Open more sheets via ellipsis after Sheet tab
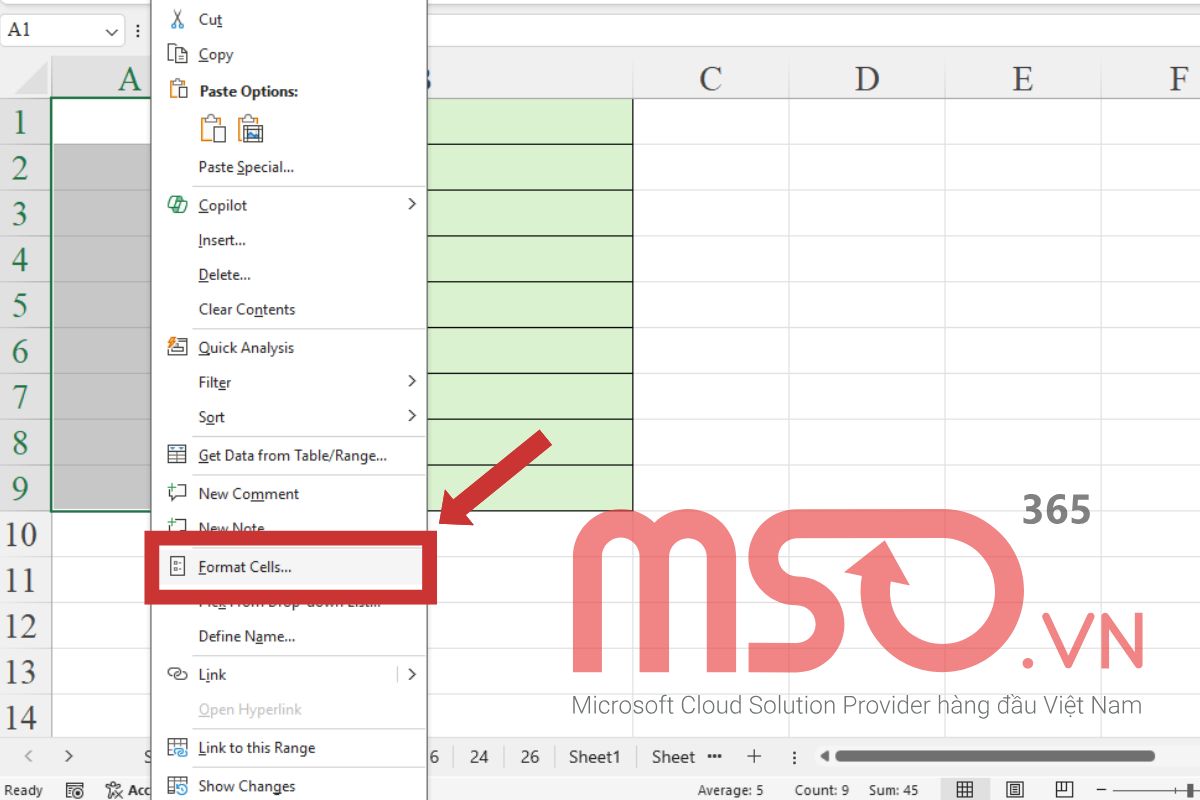The width and height of the screenshot is (1200, 800). click(714, 756)
